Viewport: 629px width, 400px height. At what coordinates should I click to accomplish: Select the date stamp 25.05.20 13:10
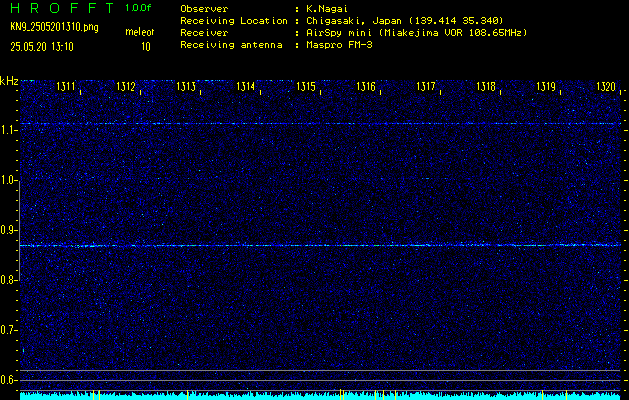42,47
